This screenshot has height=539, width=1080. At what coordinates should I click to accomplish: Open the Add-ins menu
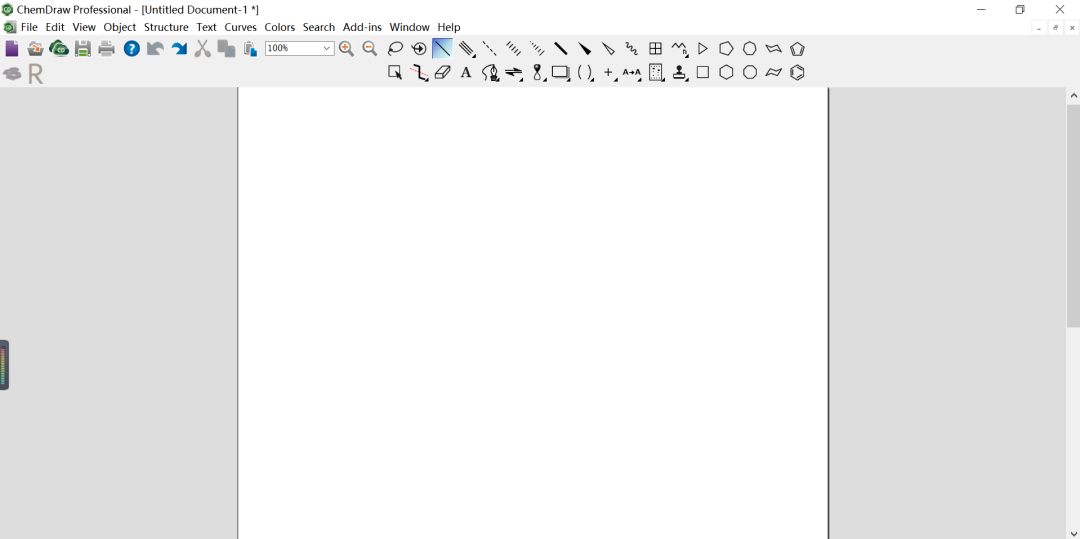point(362,27)
